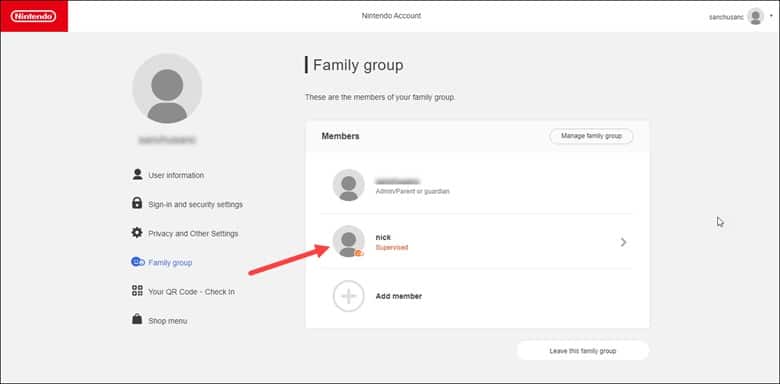Click the Admin/Parent or guardian label
This screenshot has width=780, height=384.
tap(412, 191)
